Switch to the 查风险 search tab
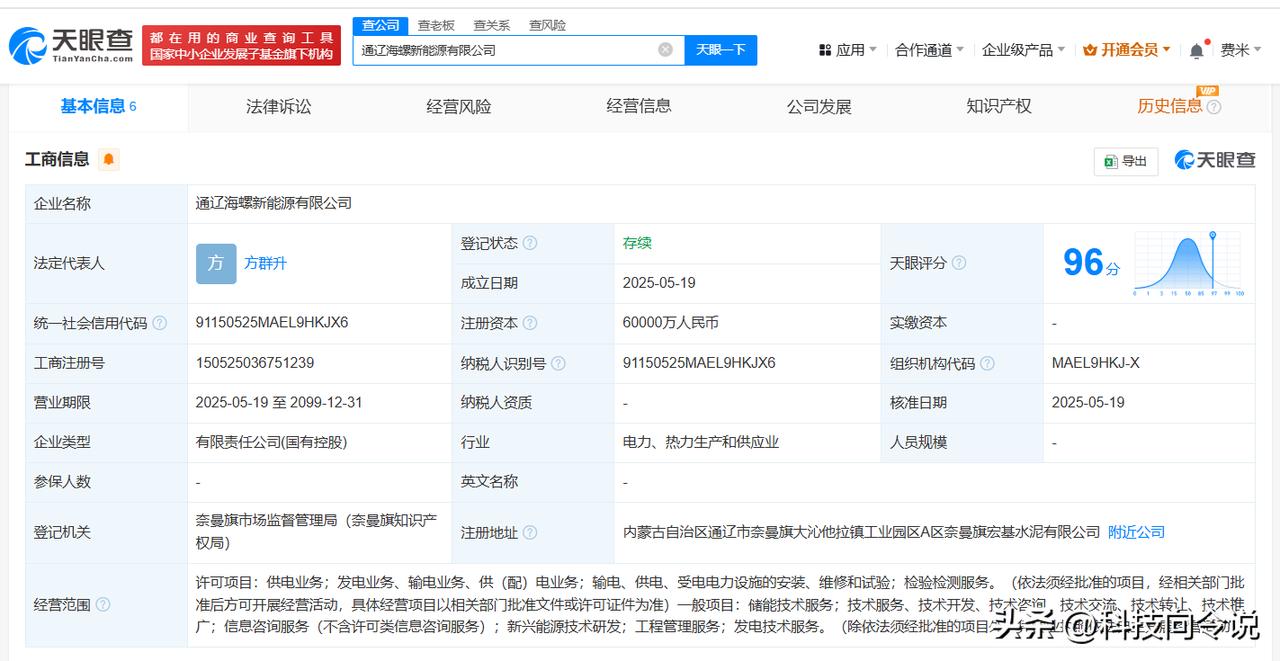1280x661 pixels. tap(547, 25)
